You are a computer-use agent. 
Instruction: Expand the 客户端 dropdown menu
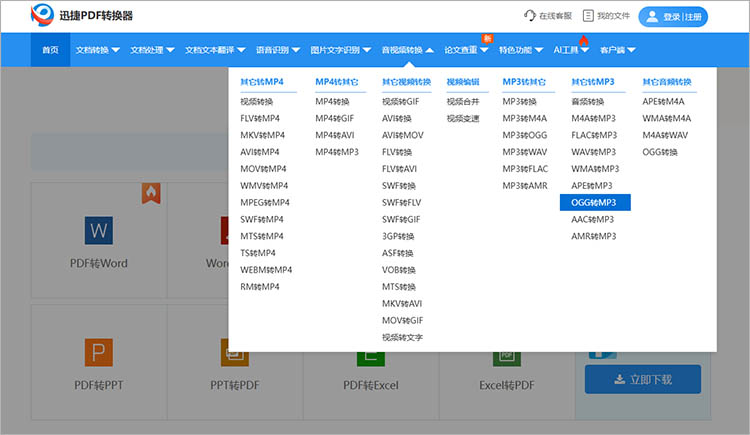pos(618,50)
